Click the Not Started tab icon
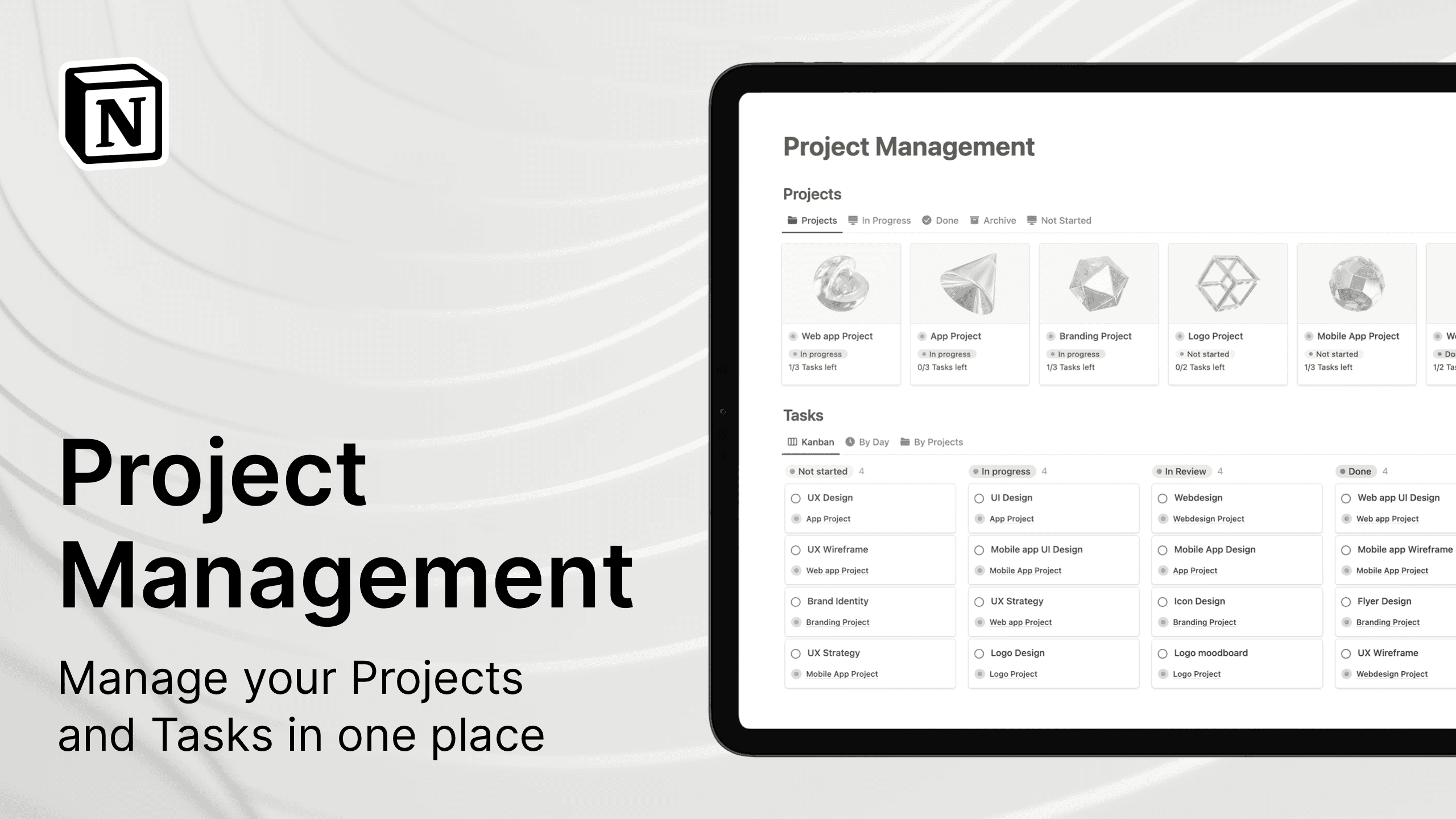This screenshot has height=819, width=1456. pos(1032,220)
